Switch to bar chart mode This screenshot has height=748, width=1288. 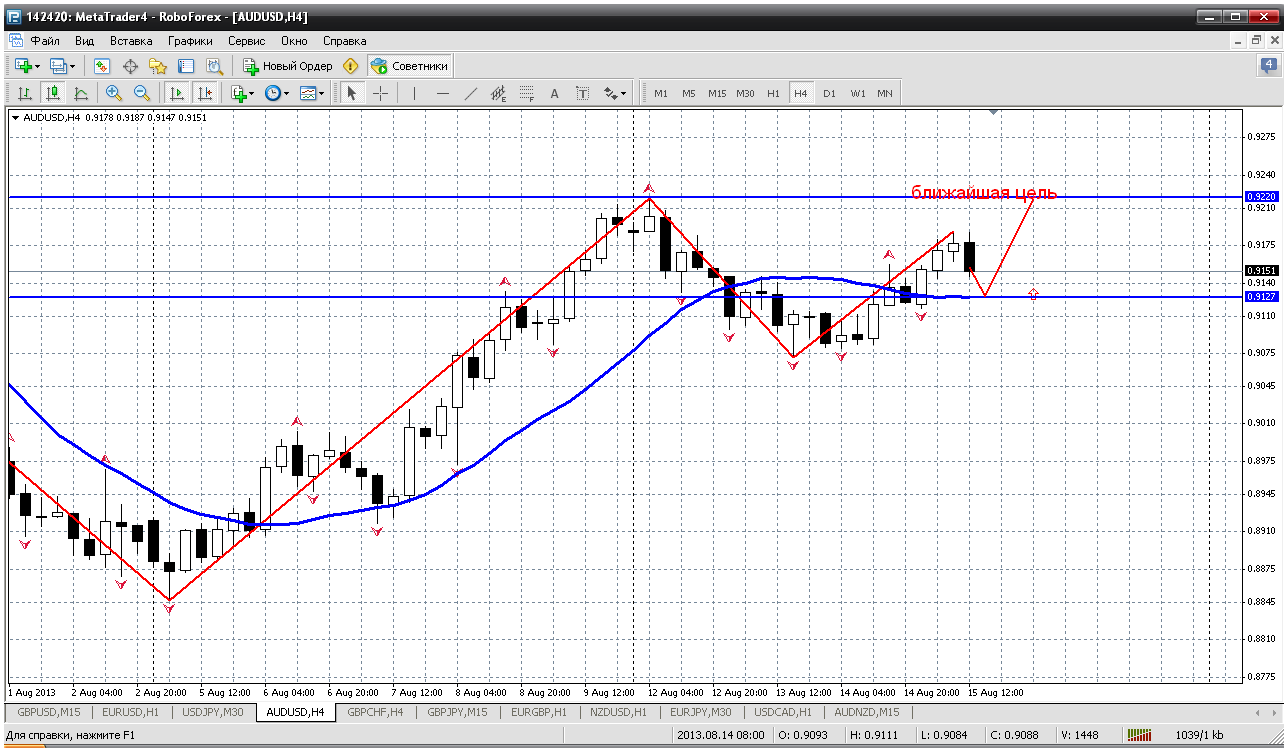(24, 93)
